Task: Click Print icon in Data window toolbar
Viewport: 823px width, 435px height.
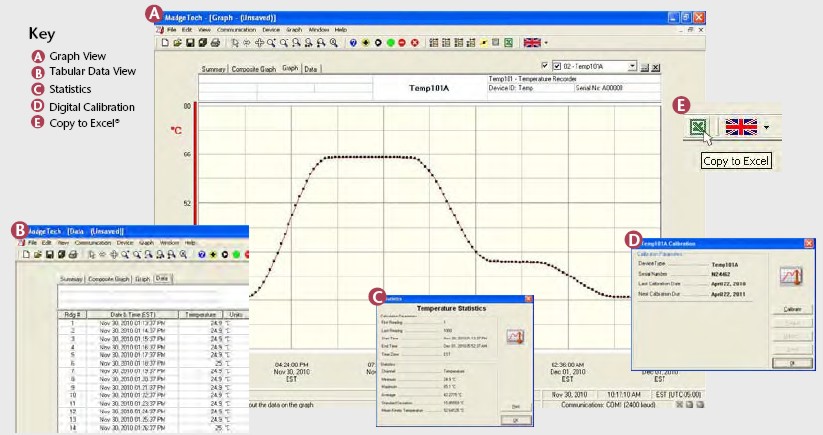Action: (73, 254)
